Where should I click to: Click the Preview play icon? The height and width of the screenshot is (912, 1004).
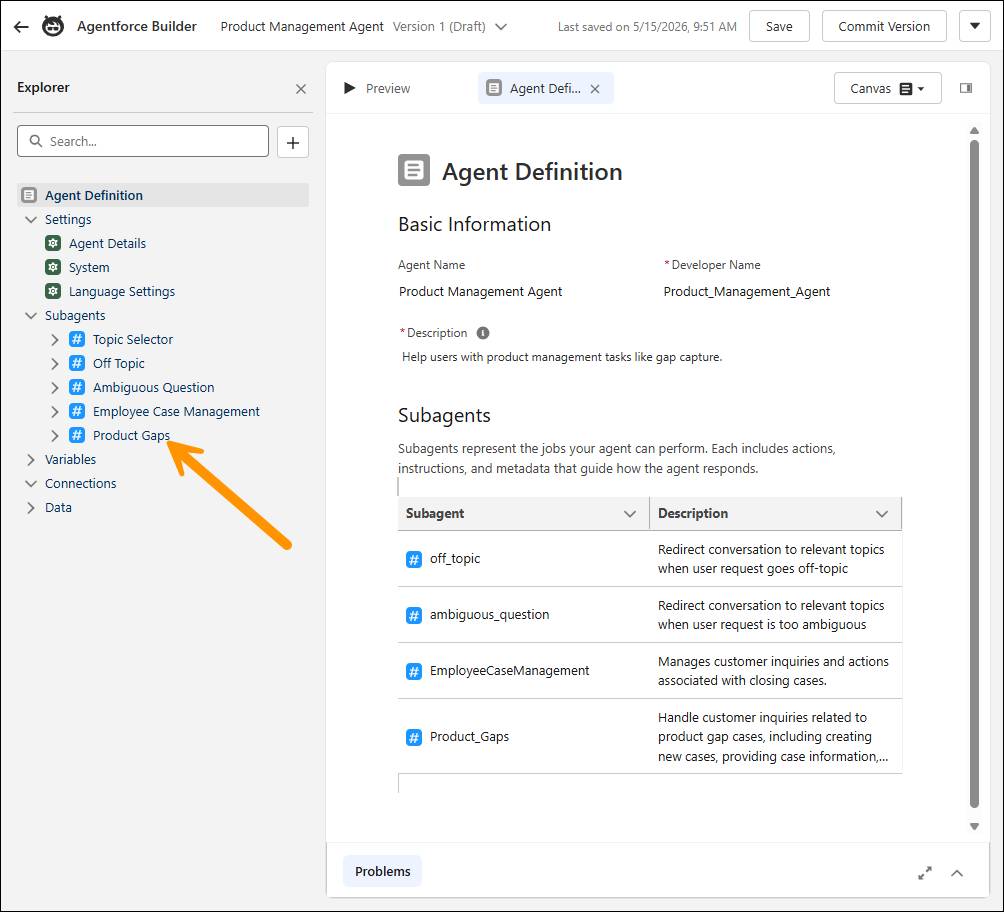click(x=350, y=88)
